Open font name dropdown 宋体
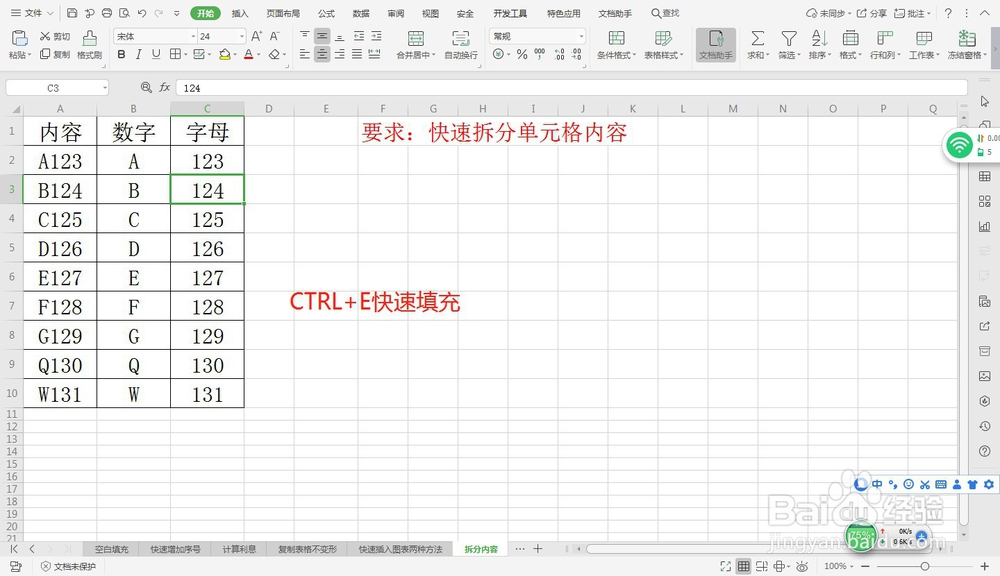Screen dimensions: 1000x576 (193, 36)
